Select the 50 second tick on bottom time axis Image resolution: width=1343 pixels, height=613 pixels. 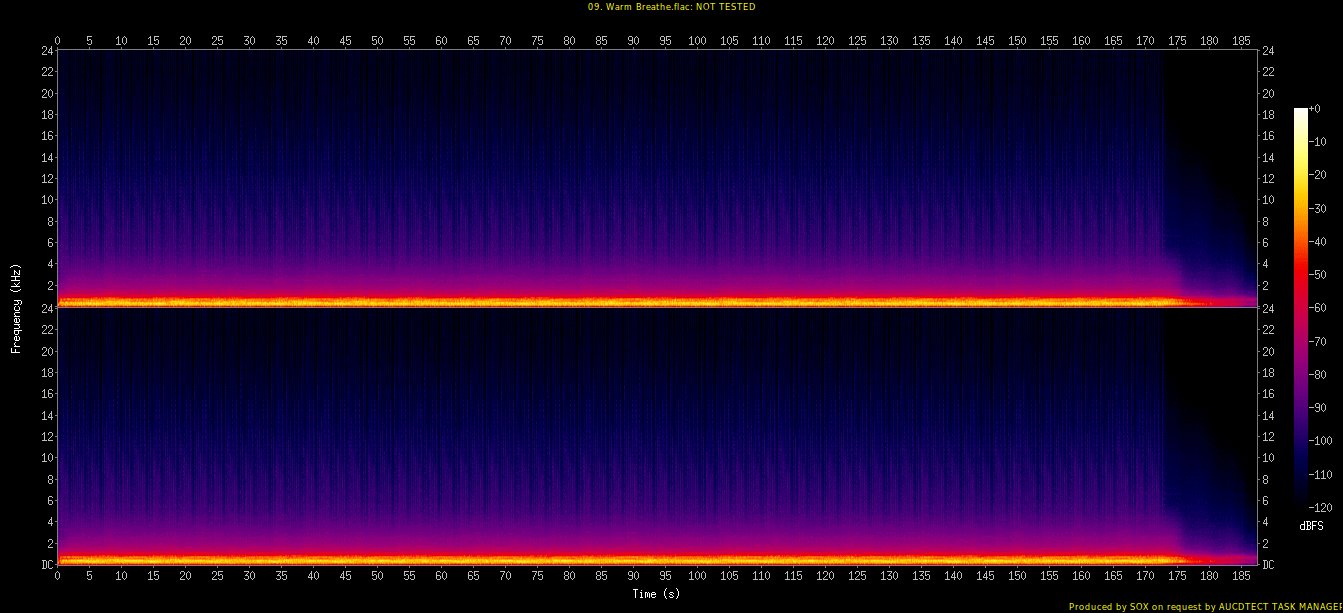[377, 577]
